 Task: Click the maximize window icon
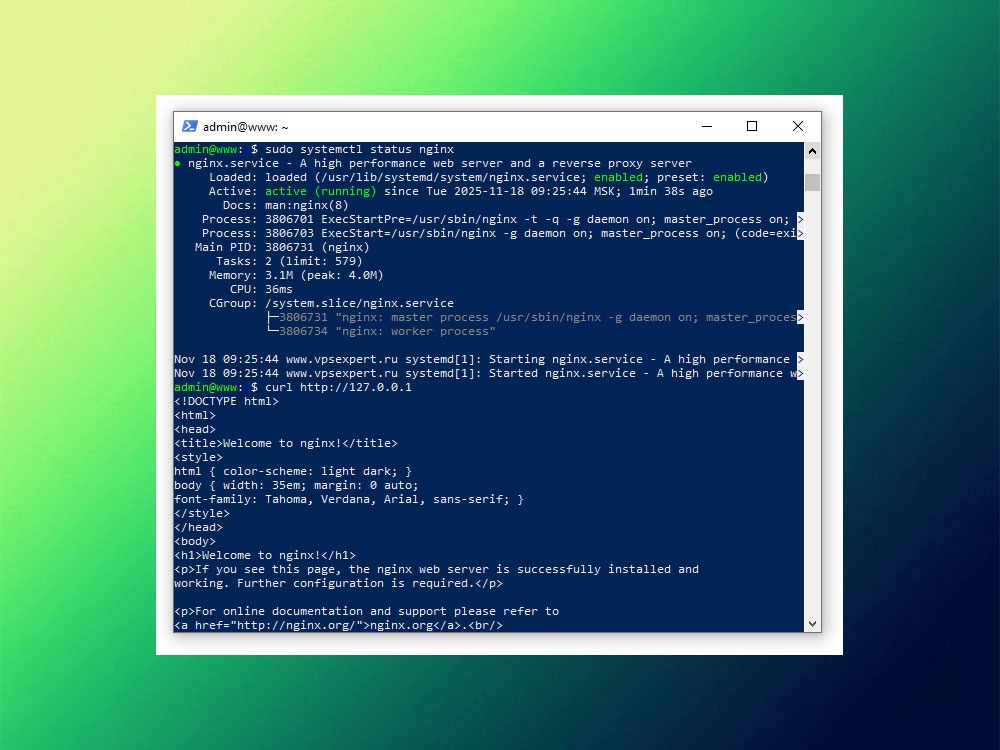click(751, 126)
